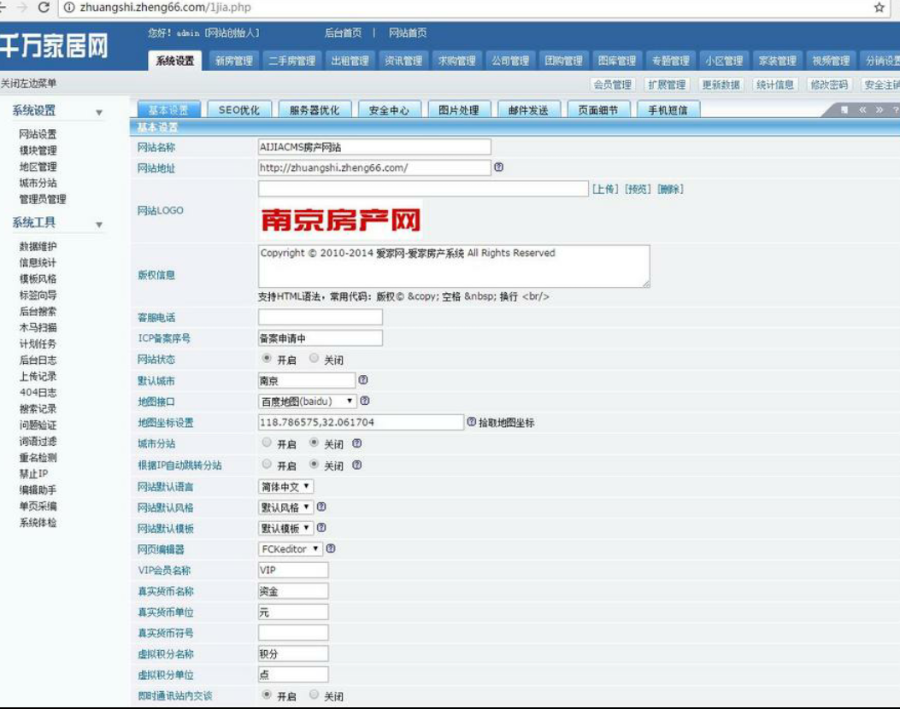900x709 pixels.
Task: Click help icon beside 网站地址 field
Action: pos(499,167)
